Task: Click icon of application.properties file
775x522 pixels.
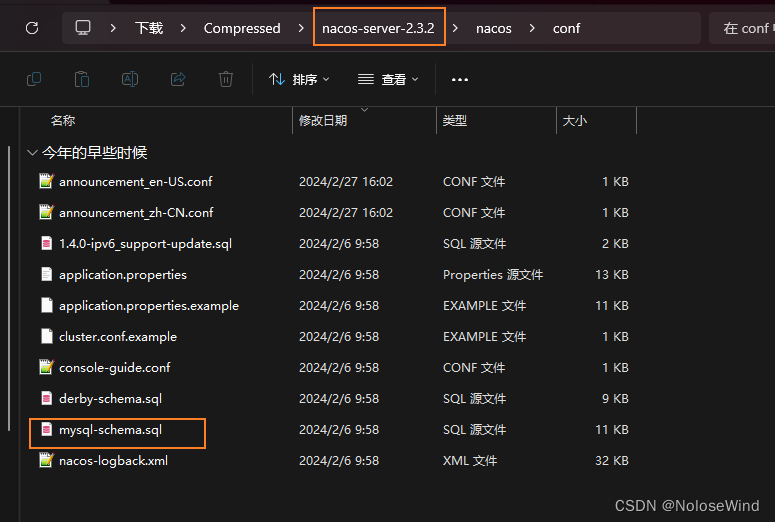Action: [x=46, y=274]
